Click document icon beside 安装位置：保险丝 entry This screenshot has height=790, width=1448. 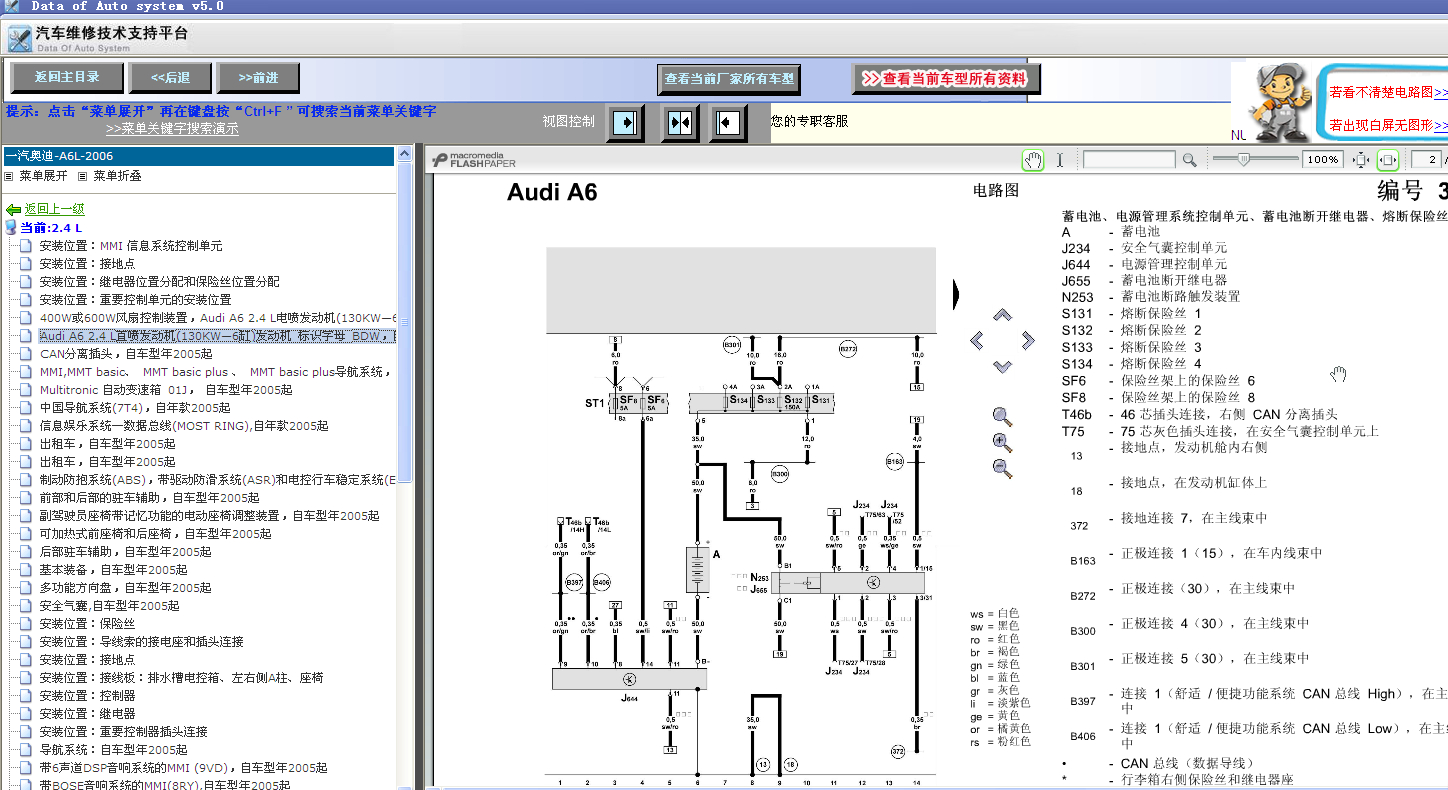point(27,624)
